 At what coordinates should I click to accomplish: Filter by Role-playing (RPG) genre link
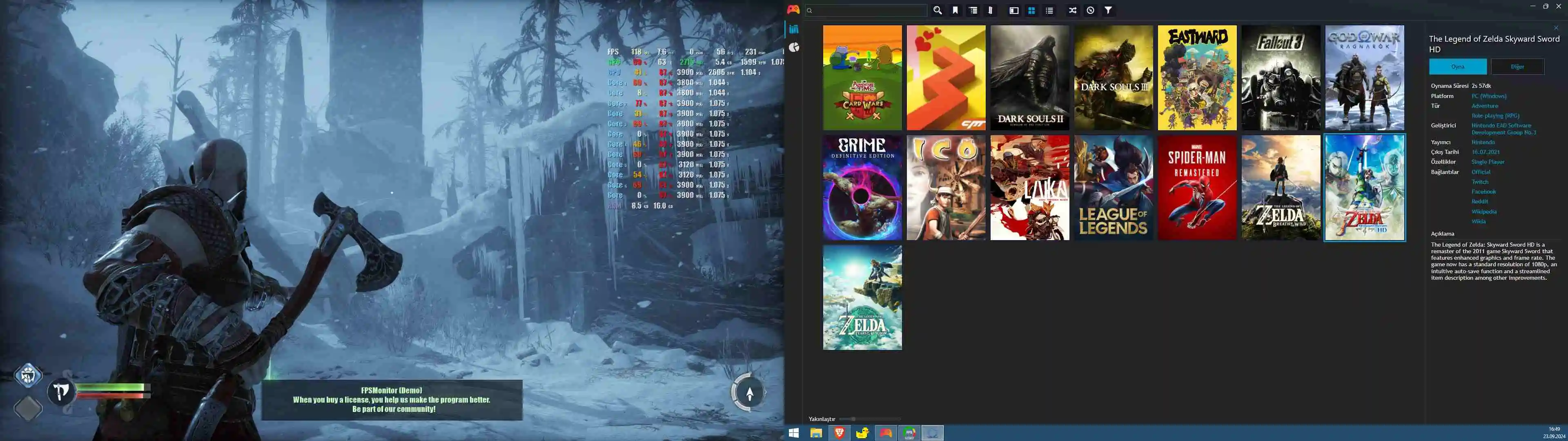(1495, 116)
